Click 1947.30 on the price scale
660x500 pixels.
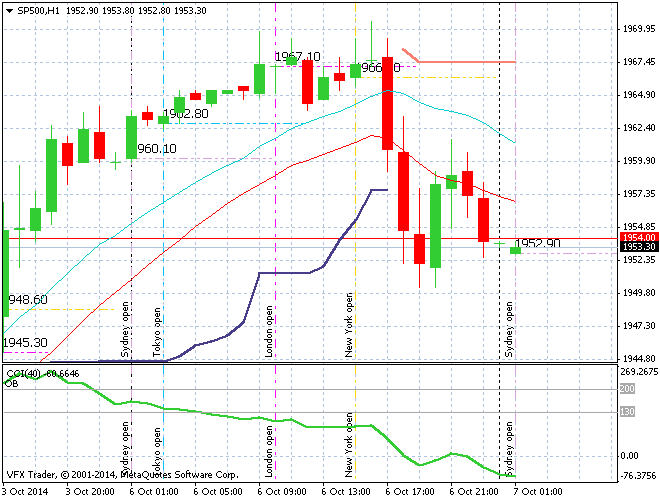coord(639,326)
